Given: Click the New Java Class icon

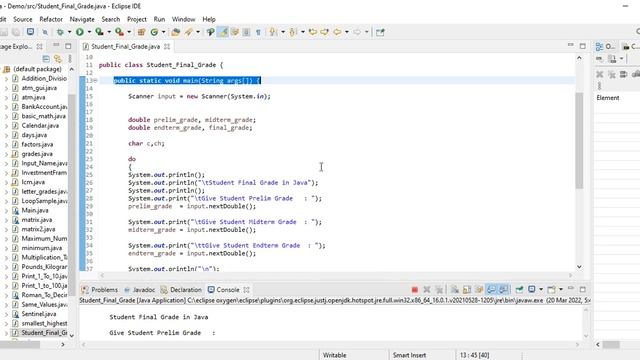Looking at the screenshot, I should click(x=154, y=32).
